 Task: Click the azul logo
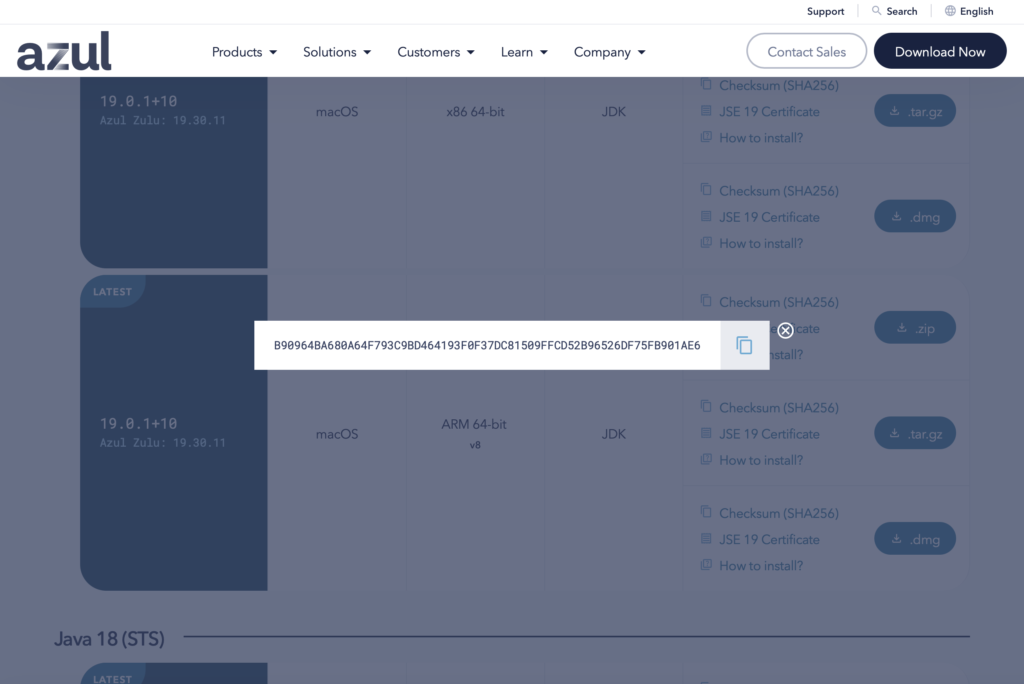click(x=64, y=51)
